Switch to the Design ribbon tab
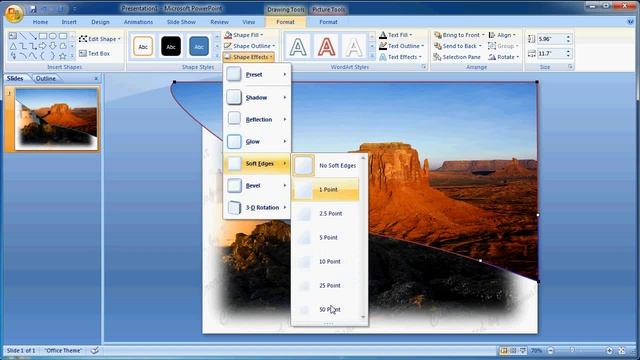The image size is (640, 360). coord(100,22)
